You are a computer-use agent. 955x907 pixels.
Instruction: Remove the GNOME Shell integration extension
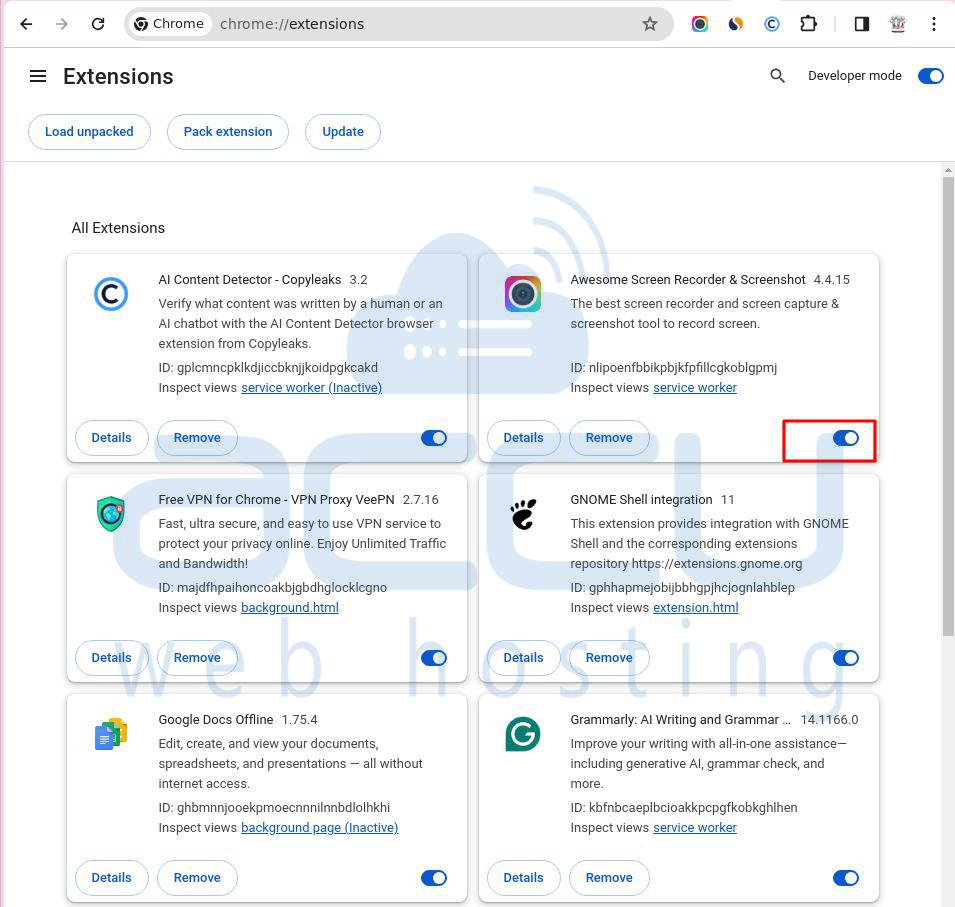click(609, 658)
